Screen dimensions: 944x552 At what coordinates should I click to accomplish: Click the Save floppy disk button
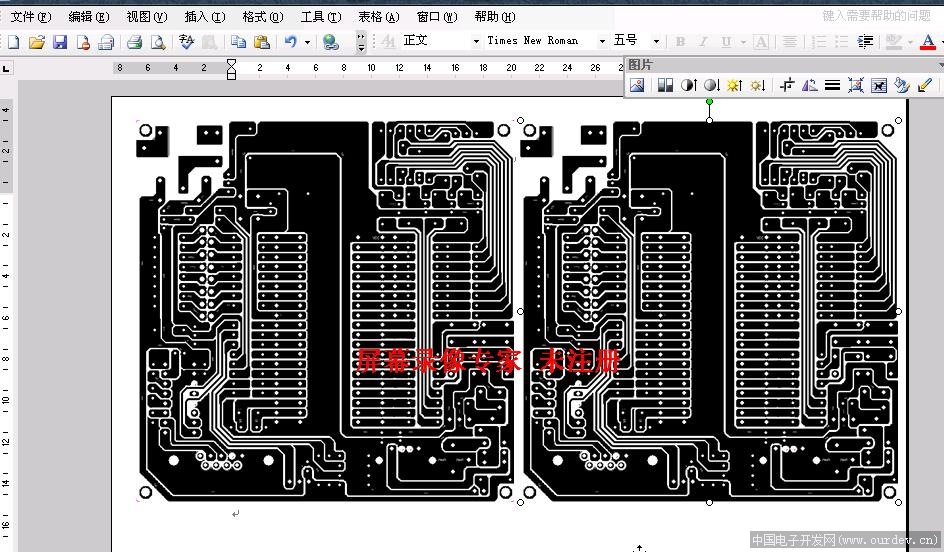click(60, 42)
